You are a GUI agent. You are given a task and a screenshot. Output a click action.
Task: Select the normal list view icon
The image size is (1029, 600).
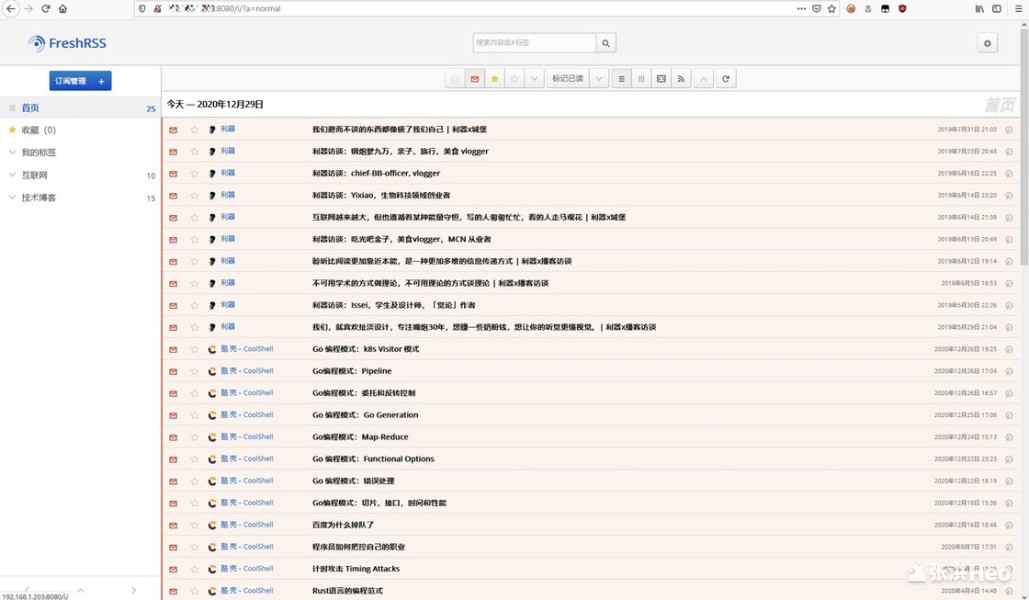click(x=621, y=79)
